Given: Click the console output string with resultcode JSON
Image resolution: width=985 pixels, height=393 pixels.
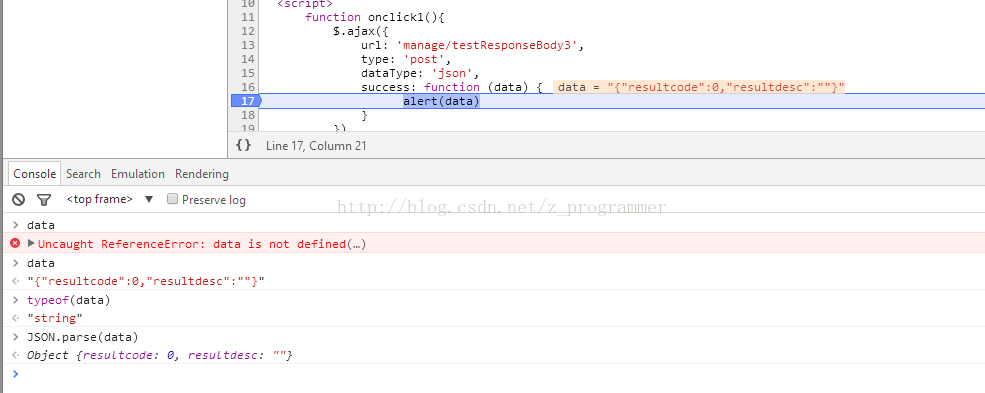Looking at the screenshot, I should click(x=146, y=281).
